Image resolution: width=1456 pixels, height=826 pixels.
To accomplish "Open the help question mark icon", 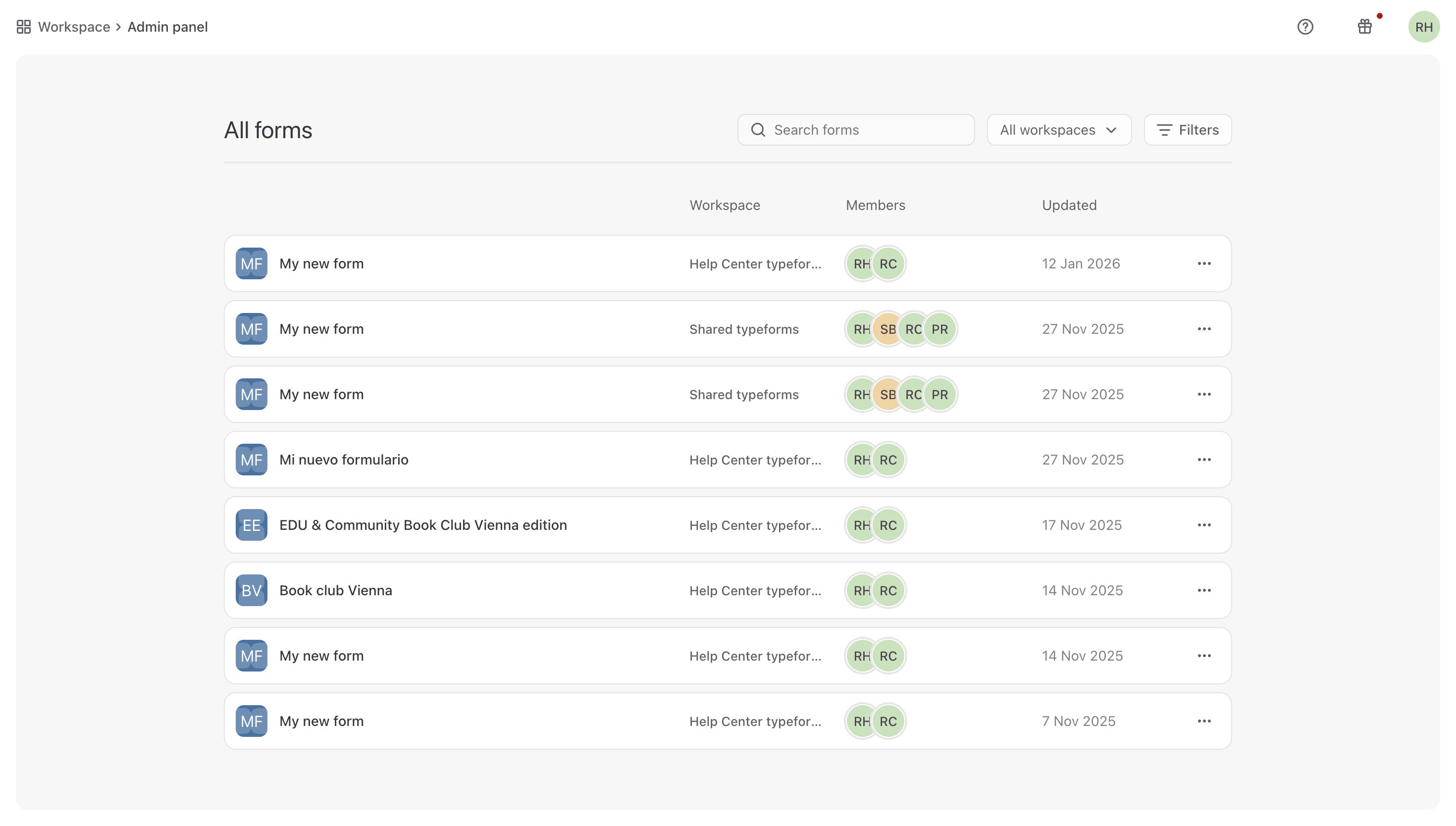I will pyautogui.click(x=1304, y=27).
